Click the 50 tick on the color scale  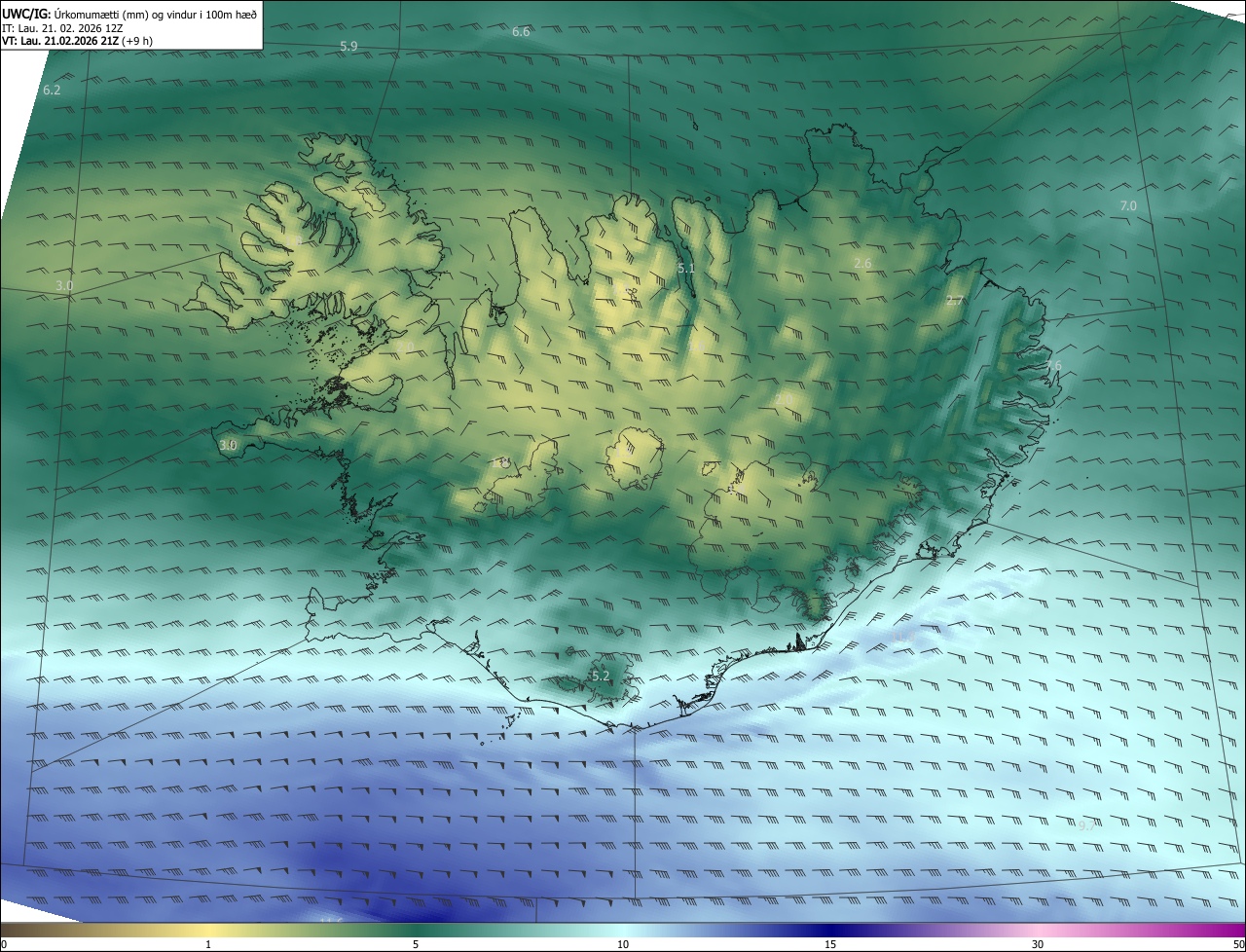click(x=1238, y=944)
